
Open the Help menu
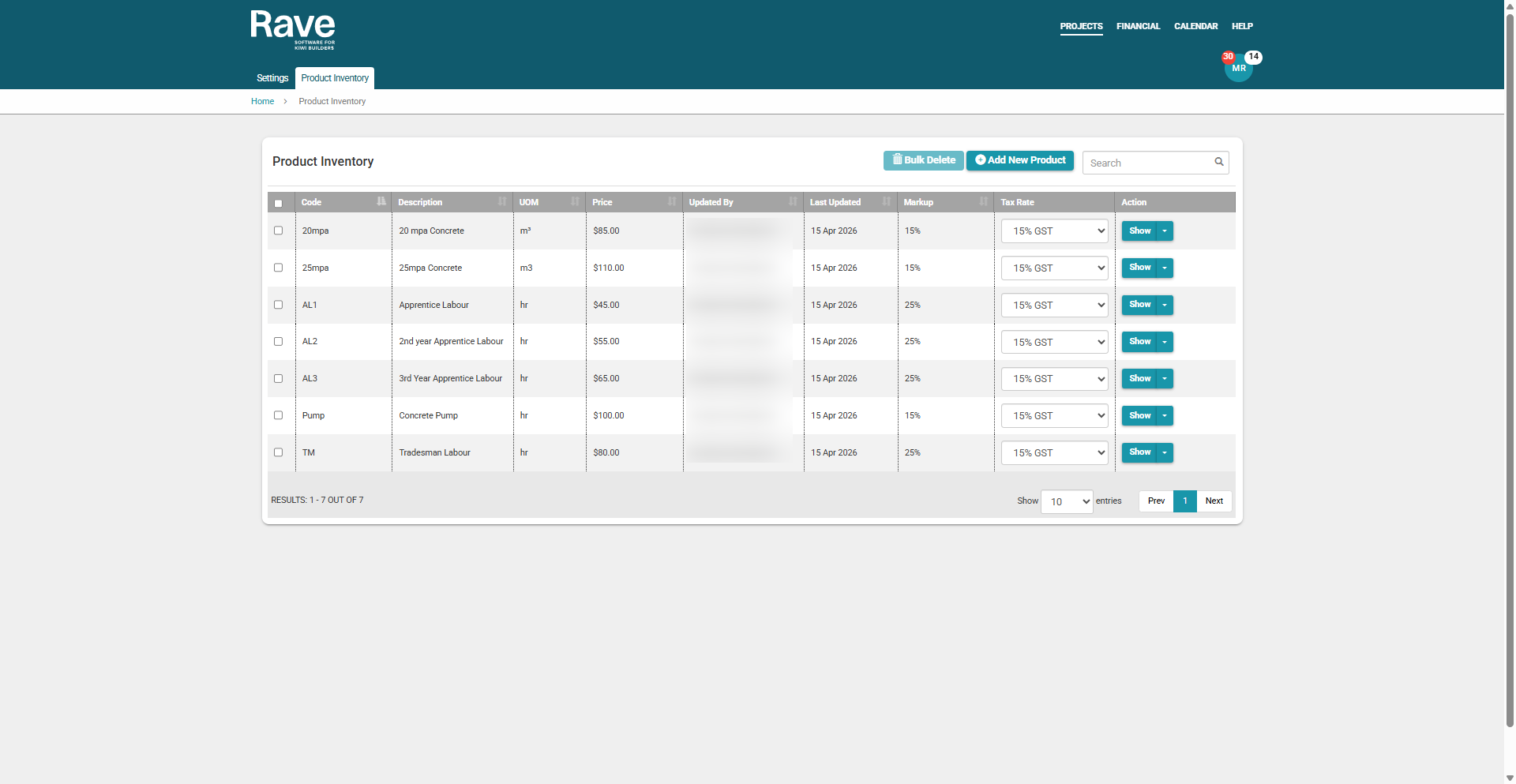click(1242, 26)
